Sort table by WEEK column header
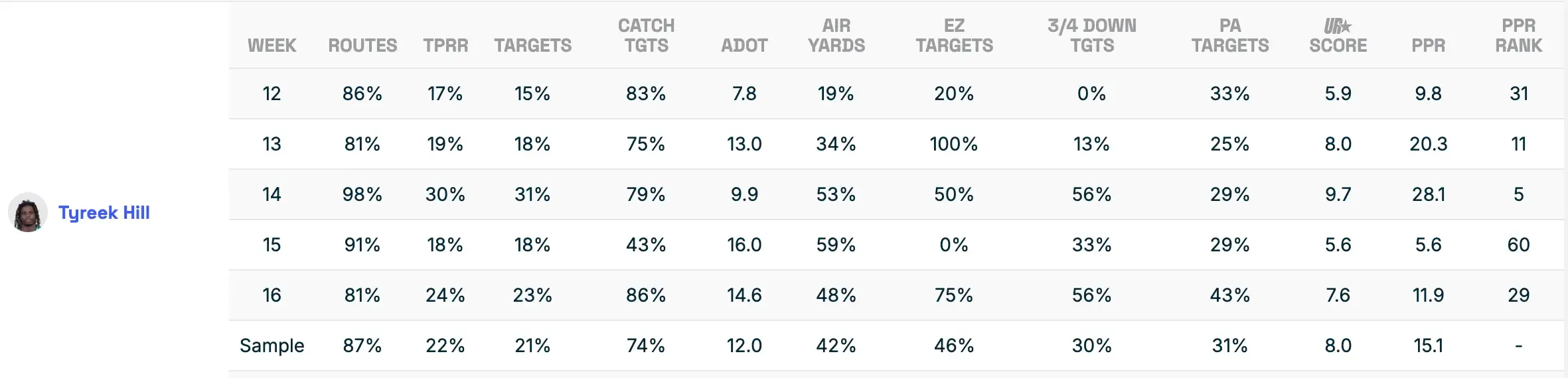 click(x=272, y=45)
